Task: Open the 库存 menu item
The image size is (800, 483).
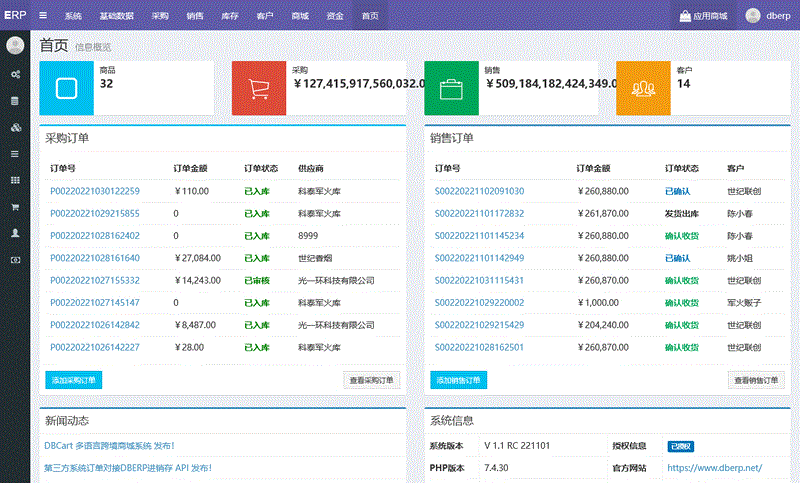Action: coord(229,17)
